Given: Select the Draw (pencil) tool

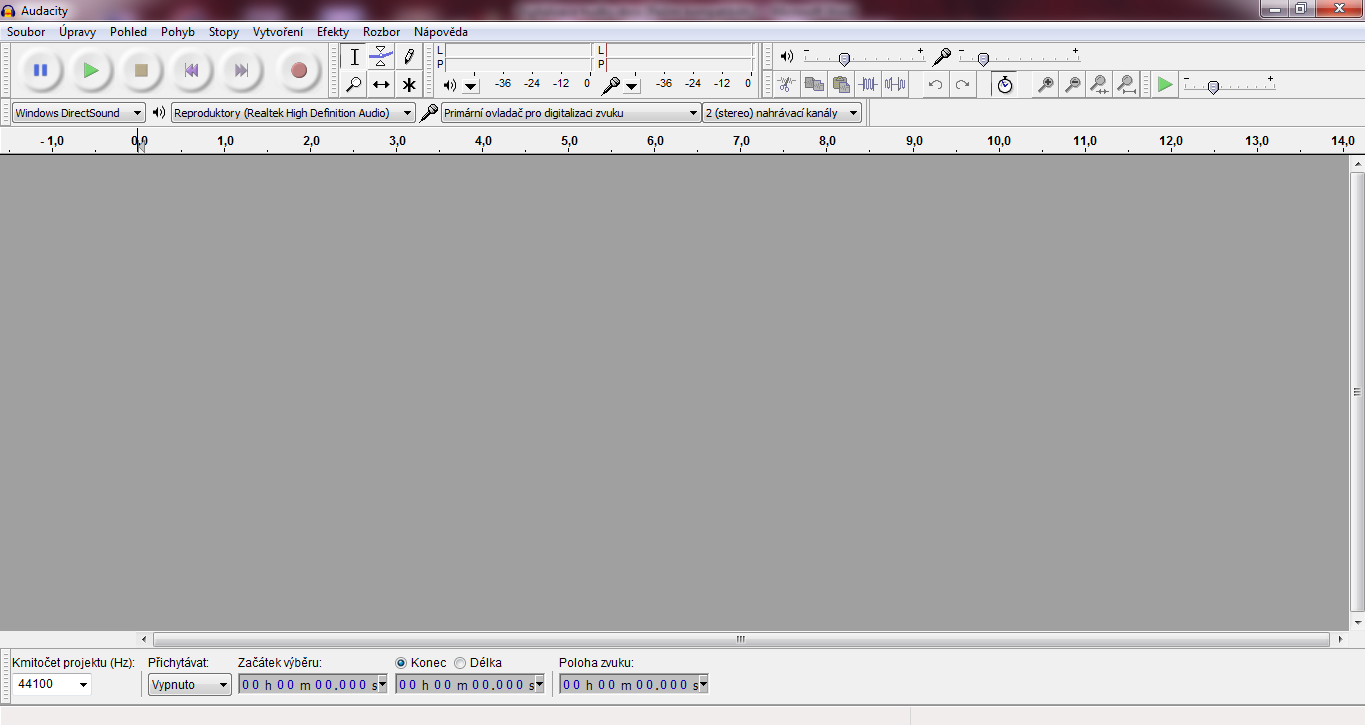Looking at the screenshot, I should (x=408, y=57).
